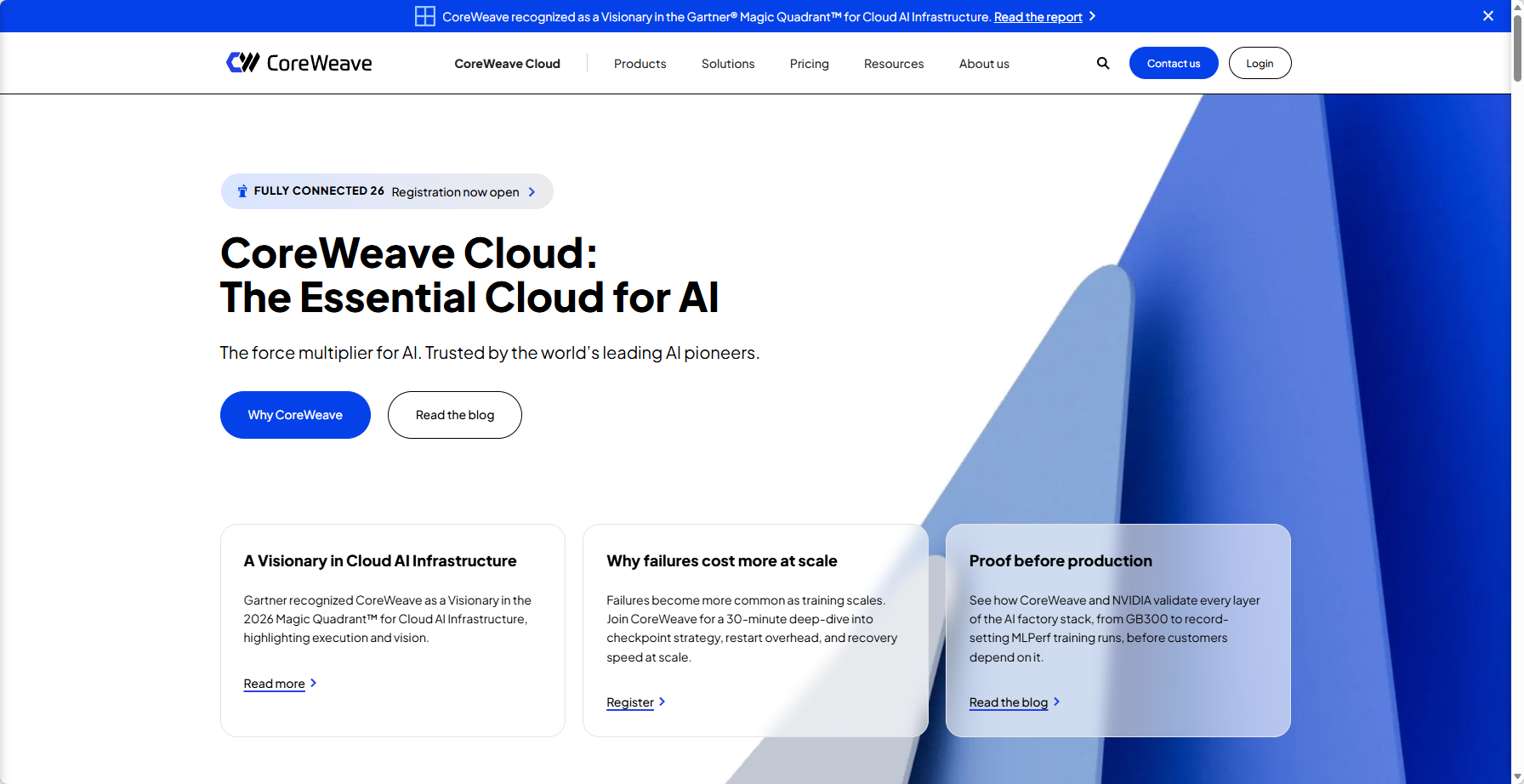Click the arrow beside Register

(x=662, y=702)
